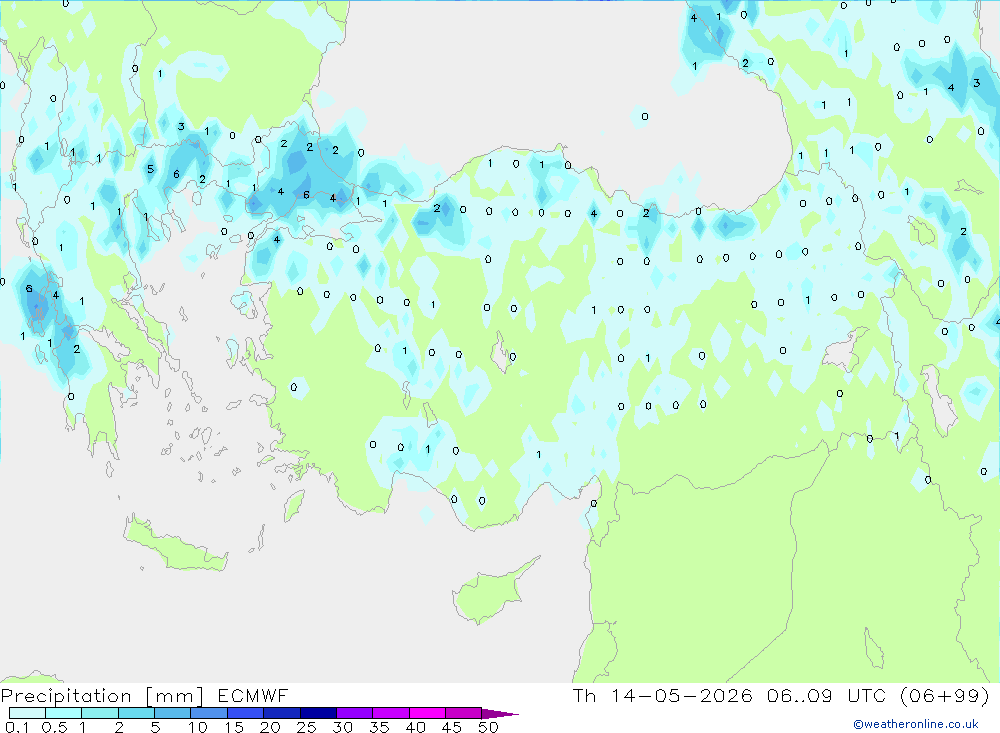Click the '06..09' time range text

pos(800,695)
